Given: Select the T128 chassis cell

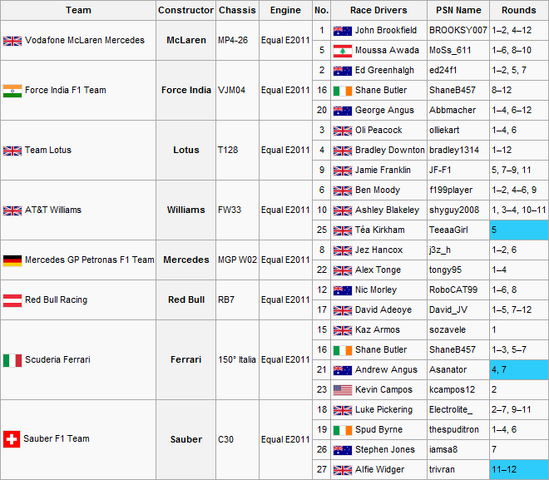Looking at the screenshot, I should [x=237, y=150].
